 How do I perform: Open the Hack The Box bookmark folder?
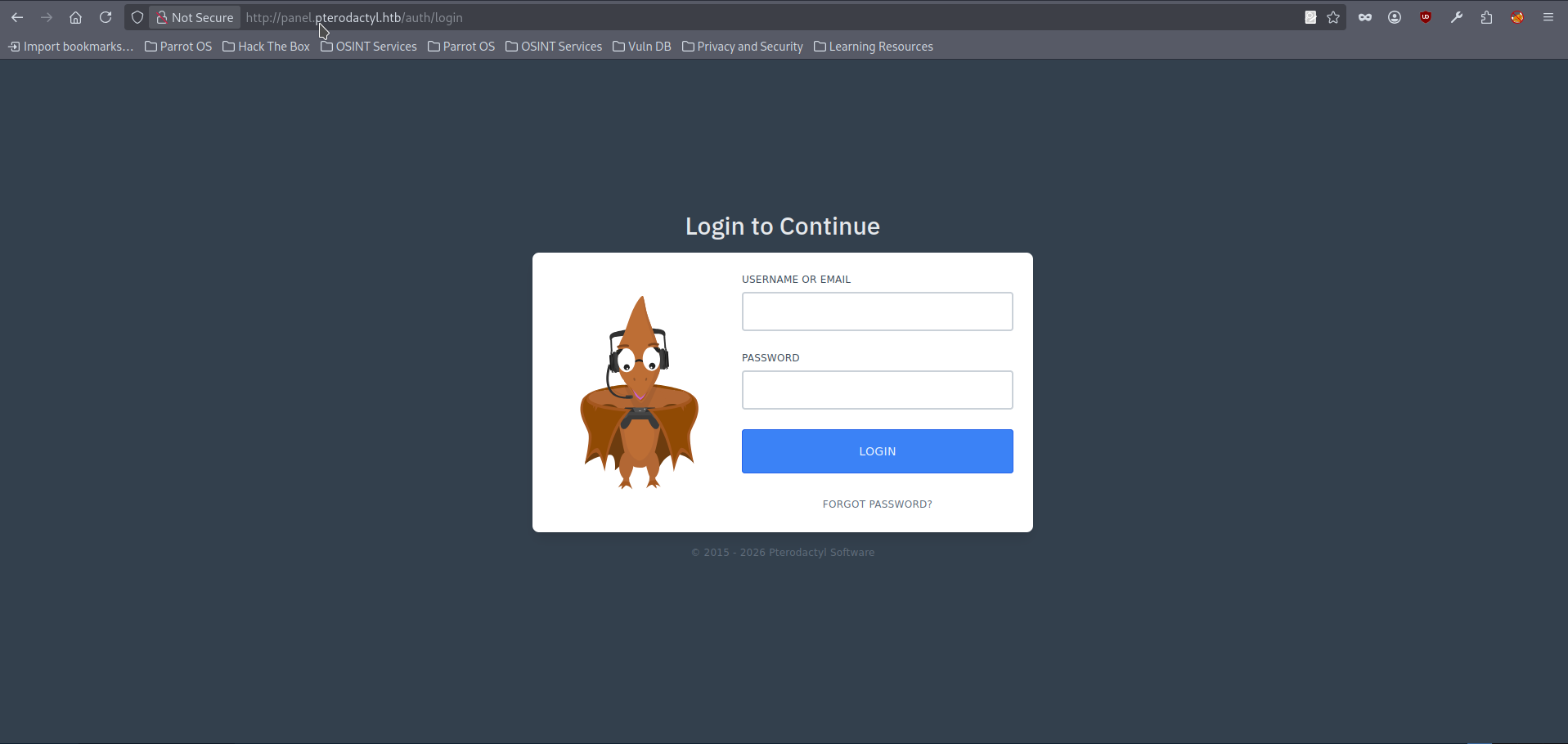(x=267, y=47)
